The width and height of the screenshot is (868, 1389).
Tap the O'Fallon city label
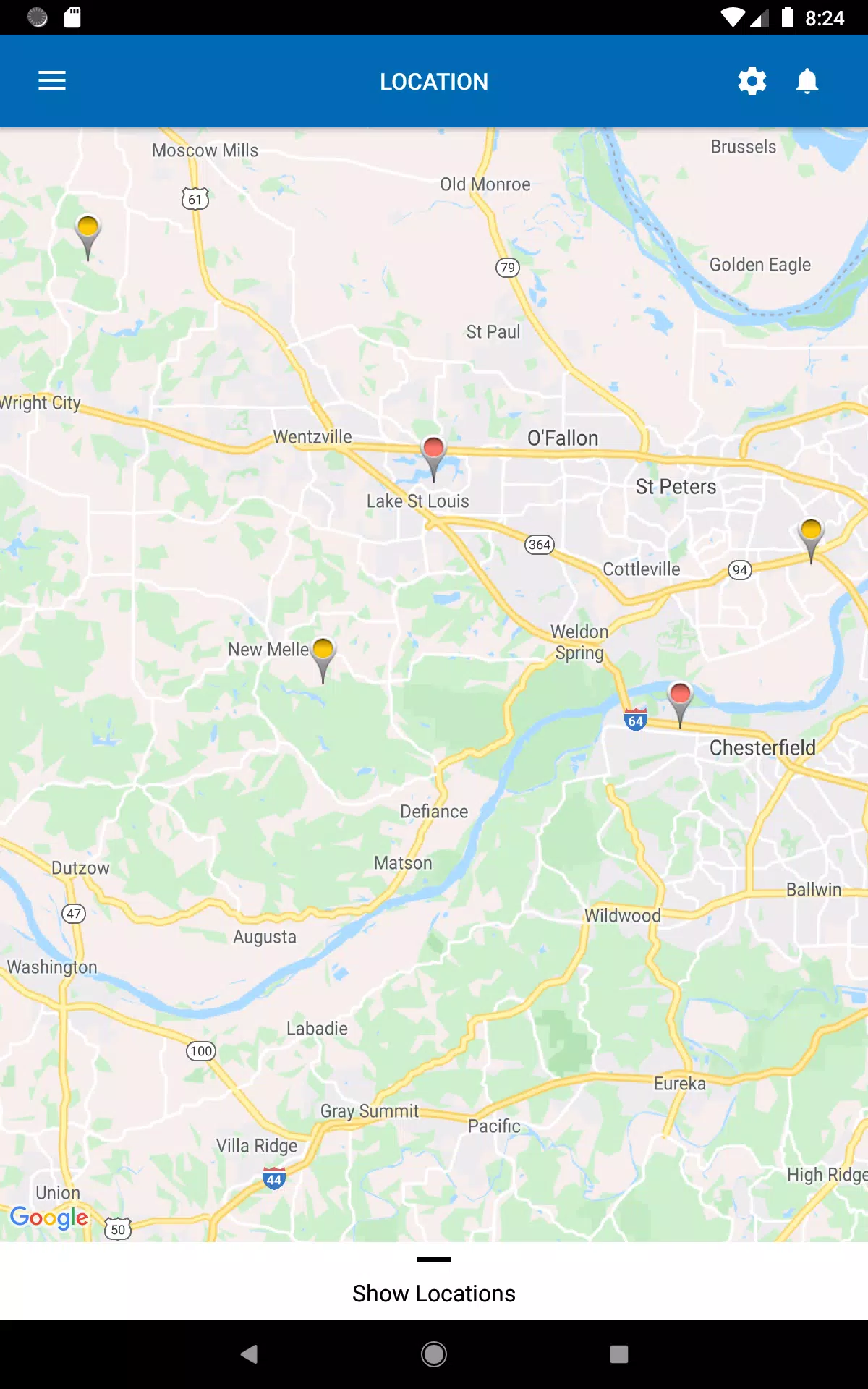pyautogui.click(x=563, y=438)
